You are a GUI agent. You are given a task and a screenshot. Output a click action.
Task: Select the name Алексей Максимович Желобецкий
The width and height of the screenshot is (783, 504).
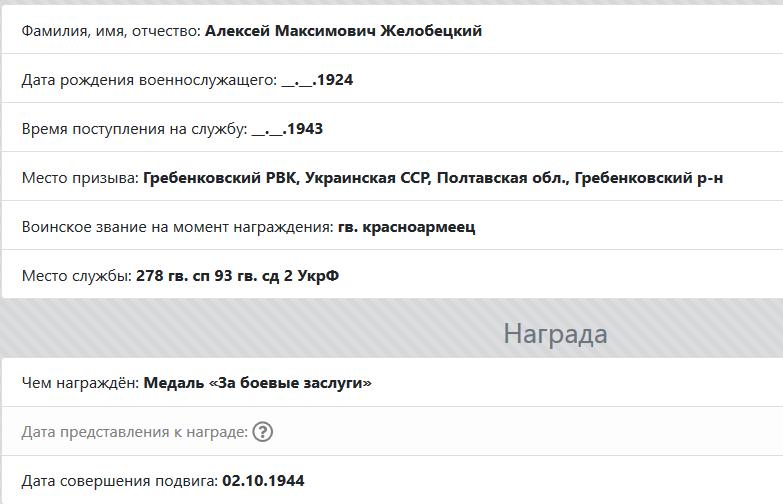coord(344,31)
